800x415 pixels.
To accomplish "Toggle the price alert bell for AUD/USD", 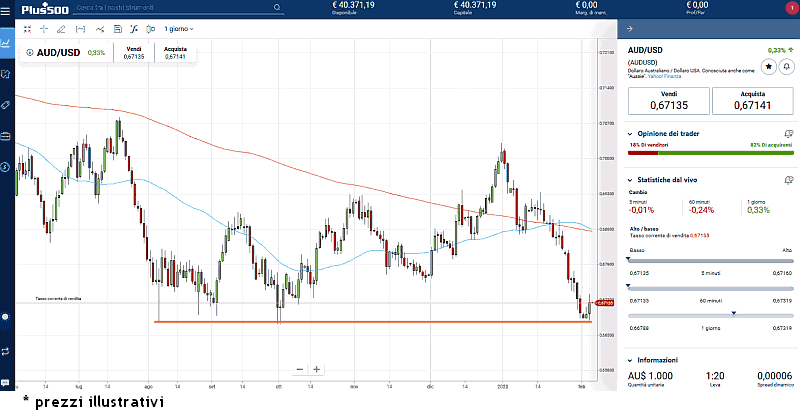I will 787,66.
